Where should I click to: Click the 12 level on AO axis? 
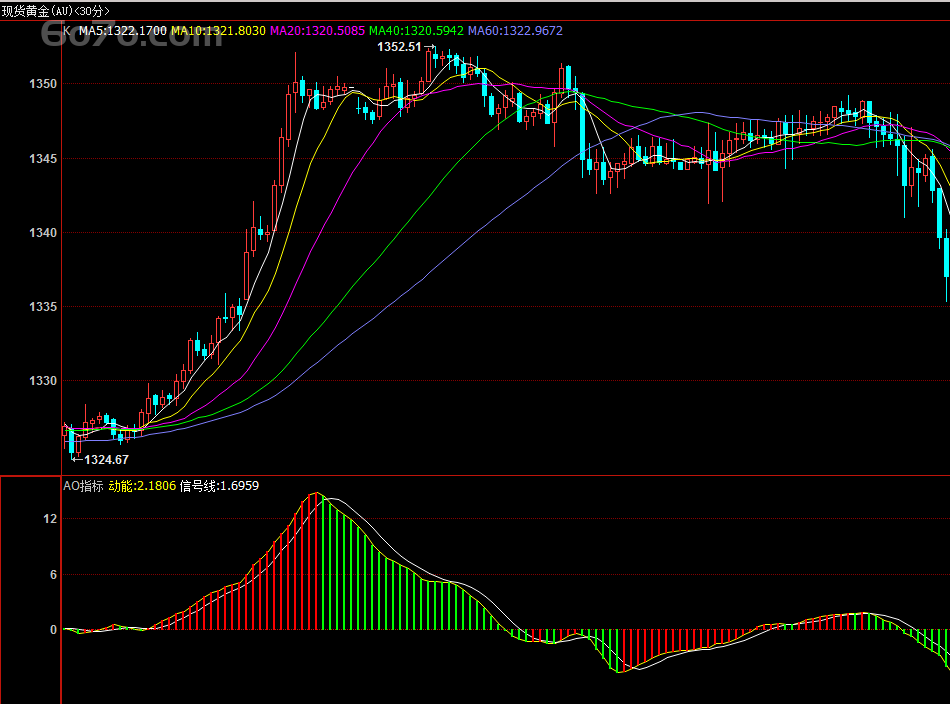(50, 519)
